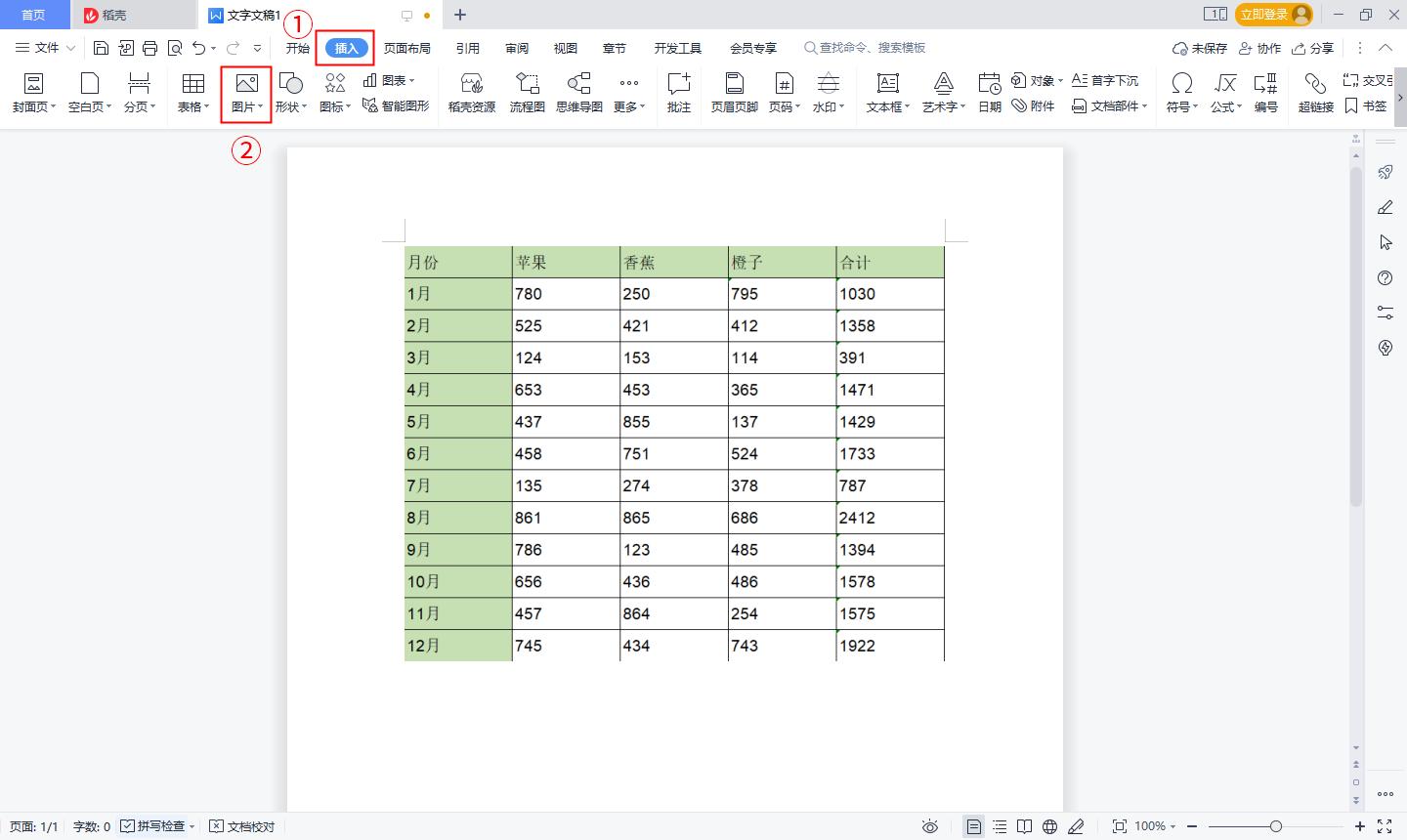The width and height of the screenshot is (1407, 840).
Task: Click the zoom slider handle
Action: pyautogui.click(x=1275, y=826)
